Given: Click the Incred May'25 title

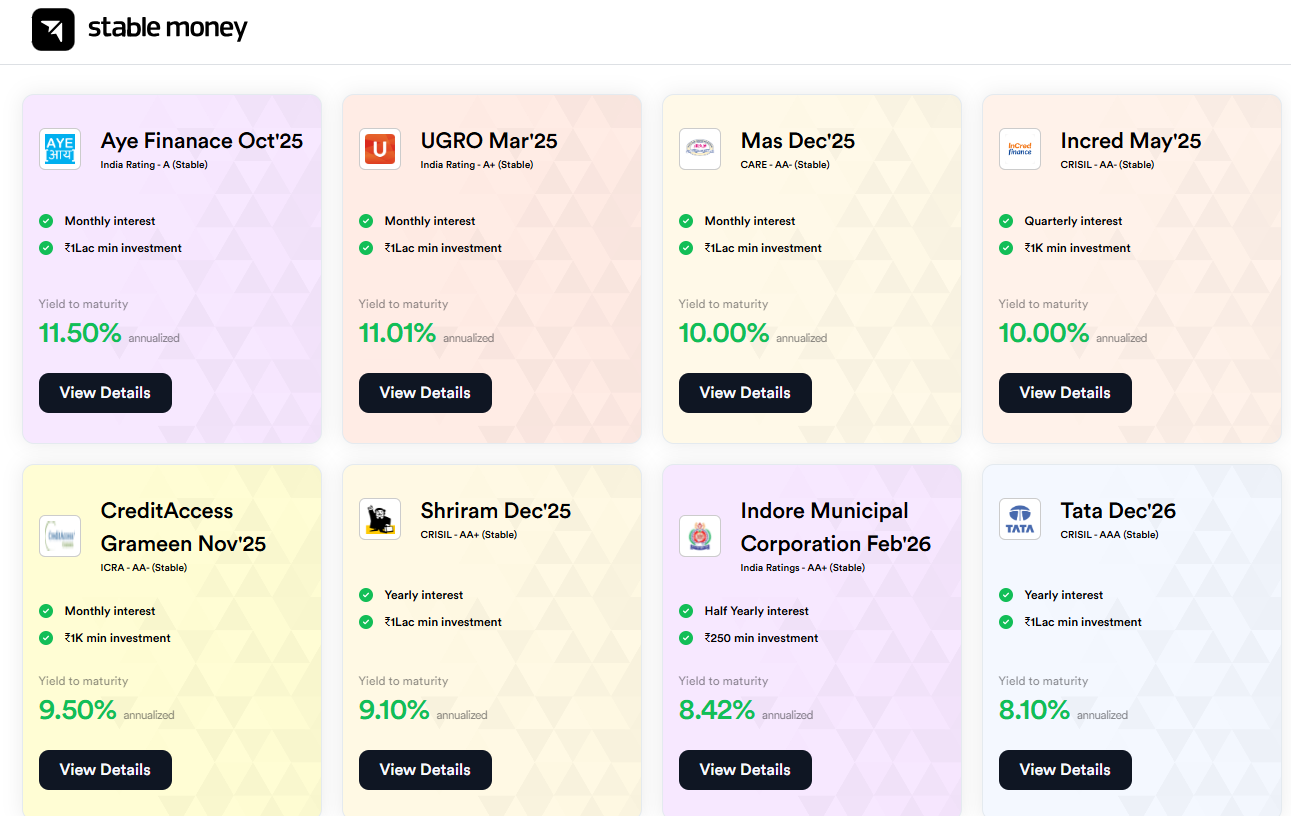Looking at the screenshot, I should 1131,141.
